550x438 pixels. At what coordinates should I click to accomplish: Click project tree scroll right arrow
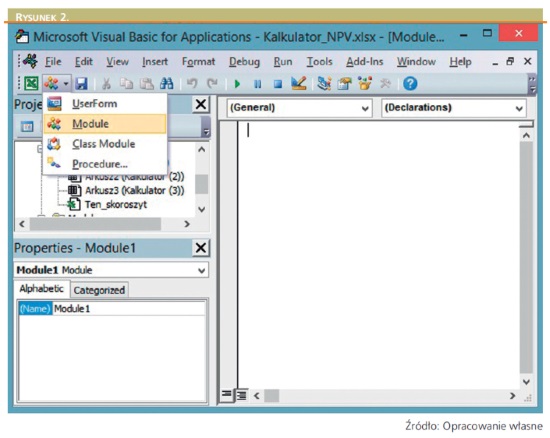[x=187, y=224]
